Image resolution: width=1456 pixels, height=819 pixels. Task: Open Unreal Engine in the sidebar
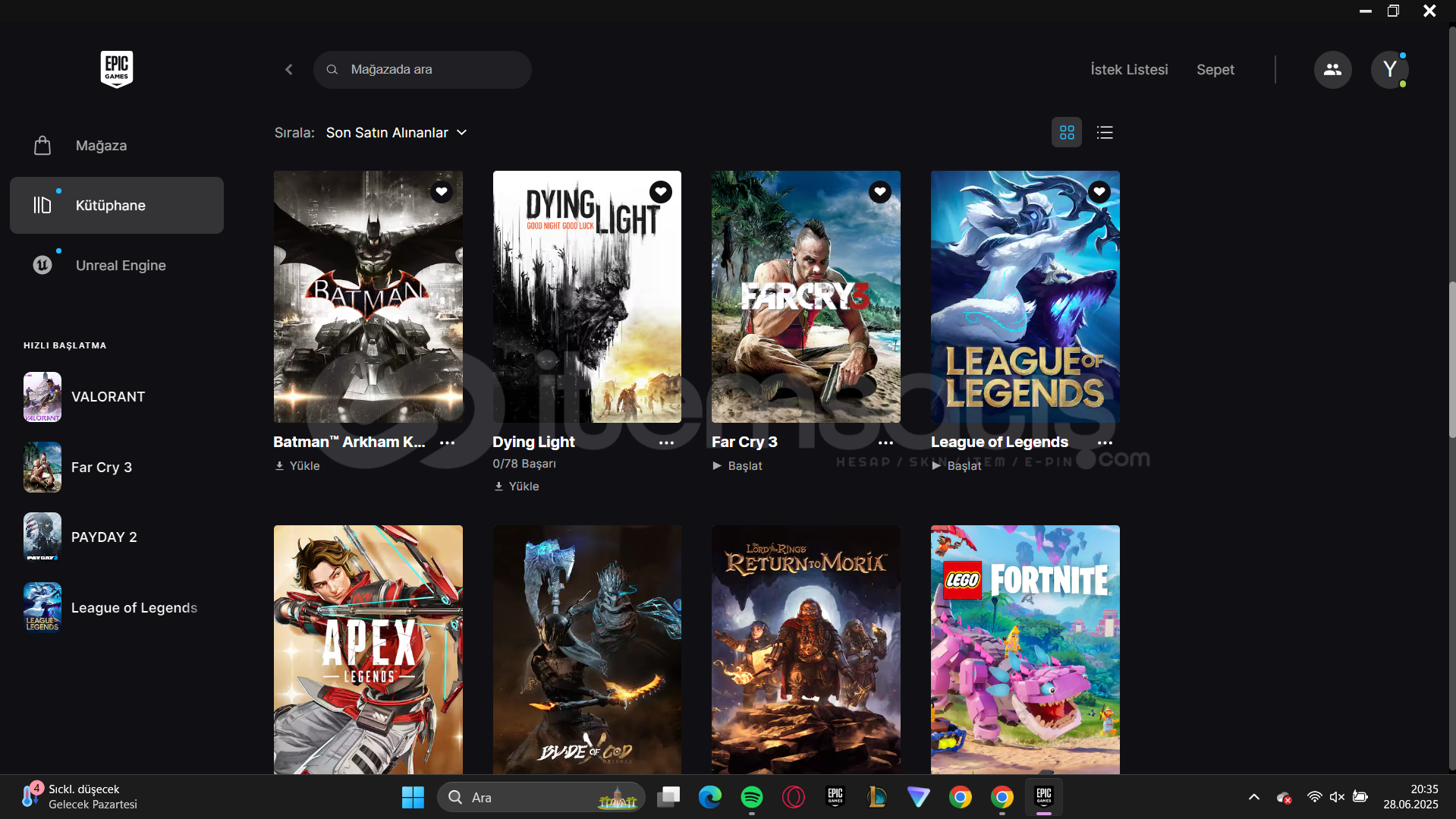pos(117,266)
